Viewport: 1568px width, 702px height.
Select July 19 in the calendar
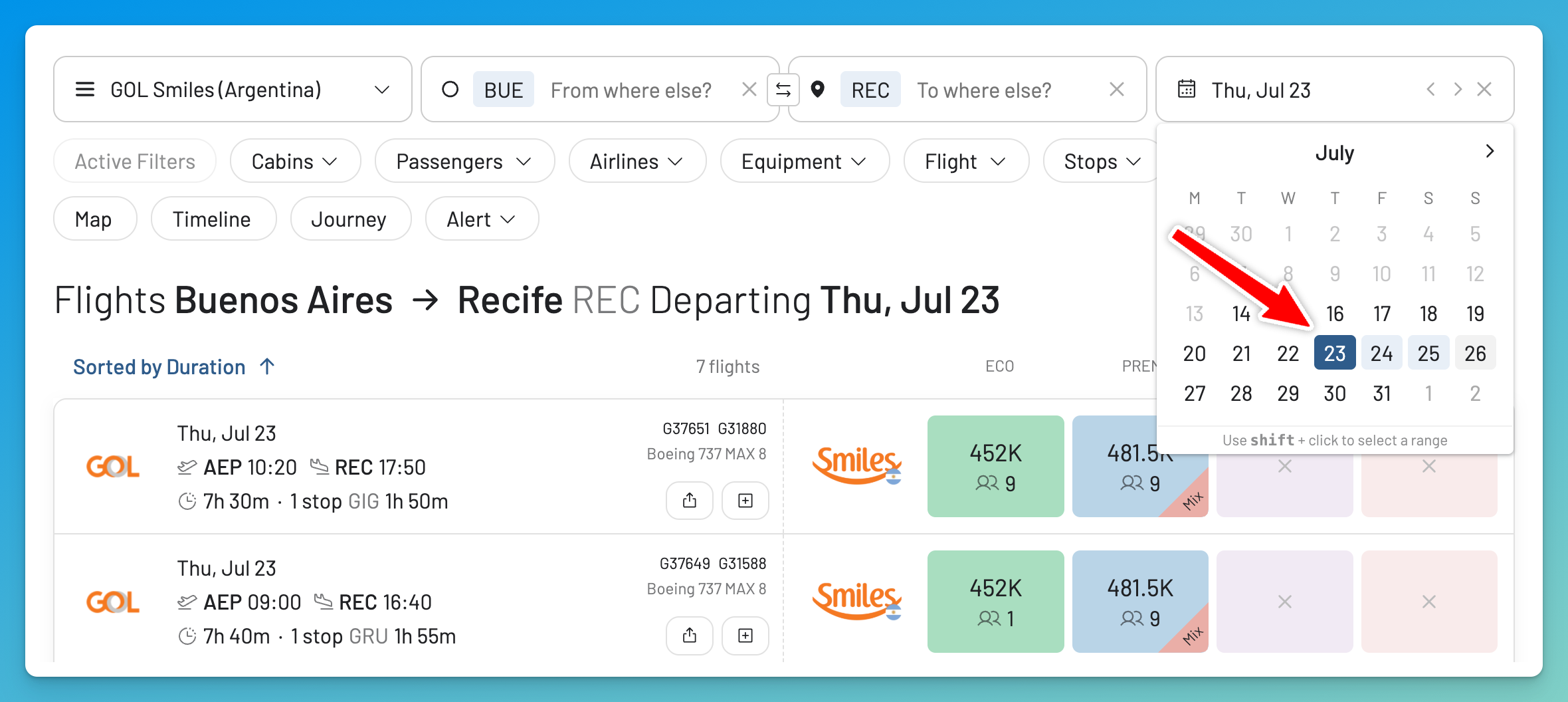(x=1475, y=314)
